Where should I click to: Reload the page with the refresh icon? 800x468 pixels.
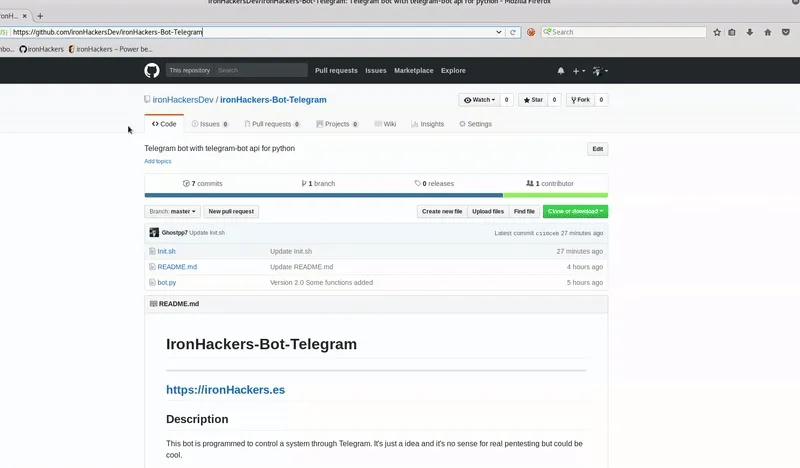[x=514, y=32]
